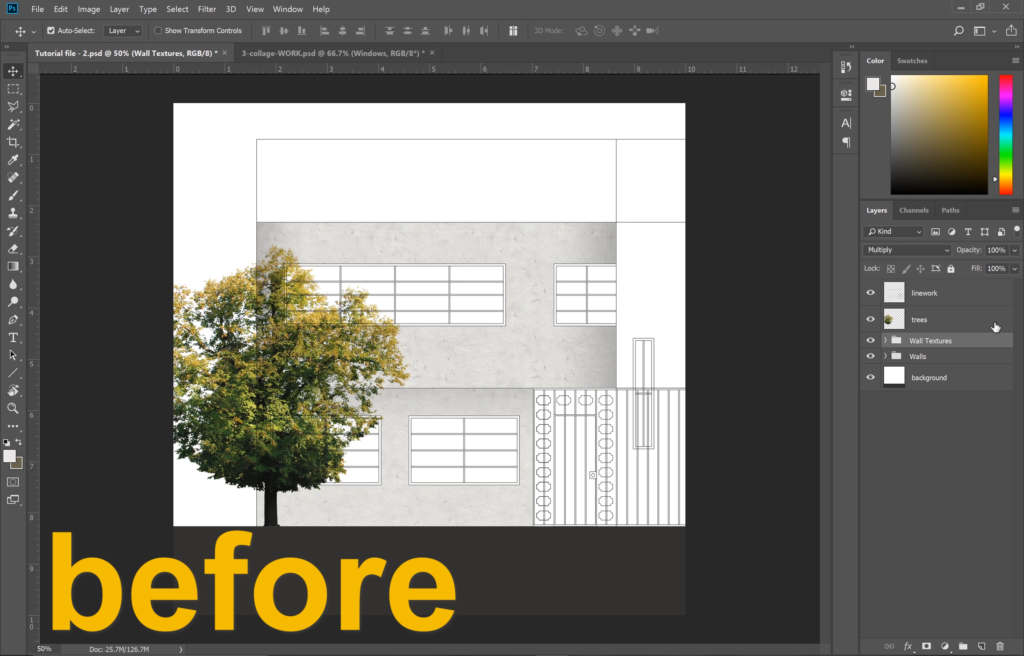Check Show Transform Controls option

158,31
